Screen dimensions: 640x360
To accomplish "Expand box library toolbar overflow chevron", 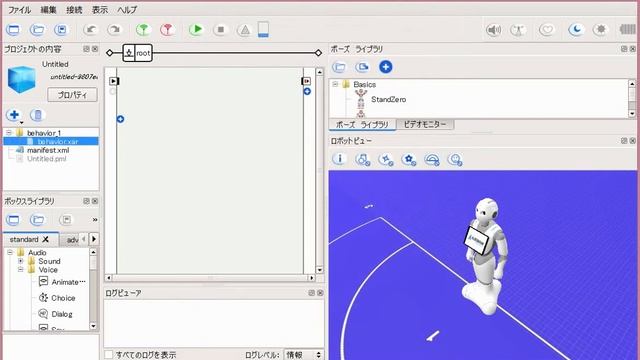I will pos(95,220).
